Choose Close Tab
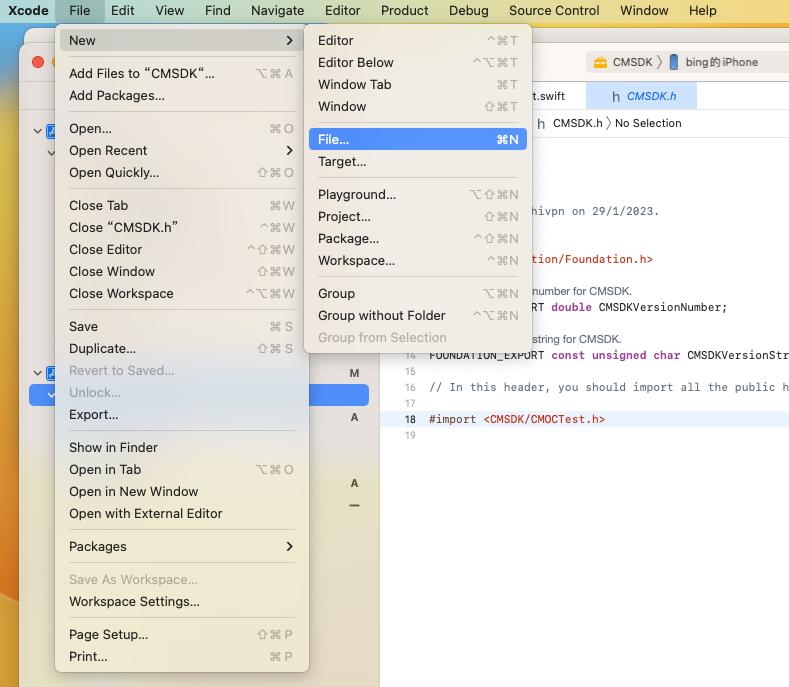This screenshot has height=687, width=789. pyautogui.click(x=181, y=205)
